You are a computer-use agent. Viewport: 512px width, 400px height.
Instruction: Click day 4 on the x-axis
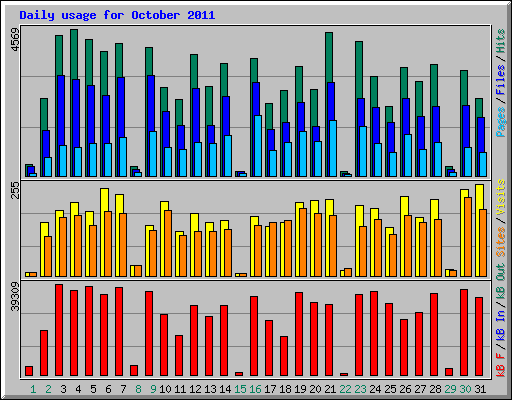(x=78, y=389)
